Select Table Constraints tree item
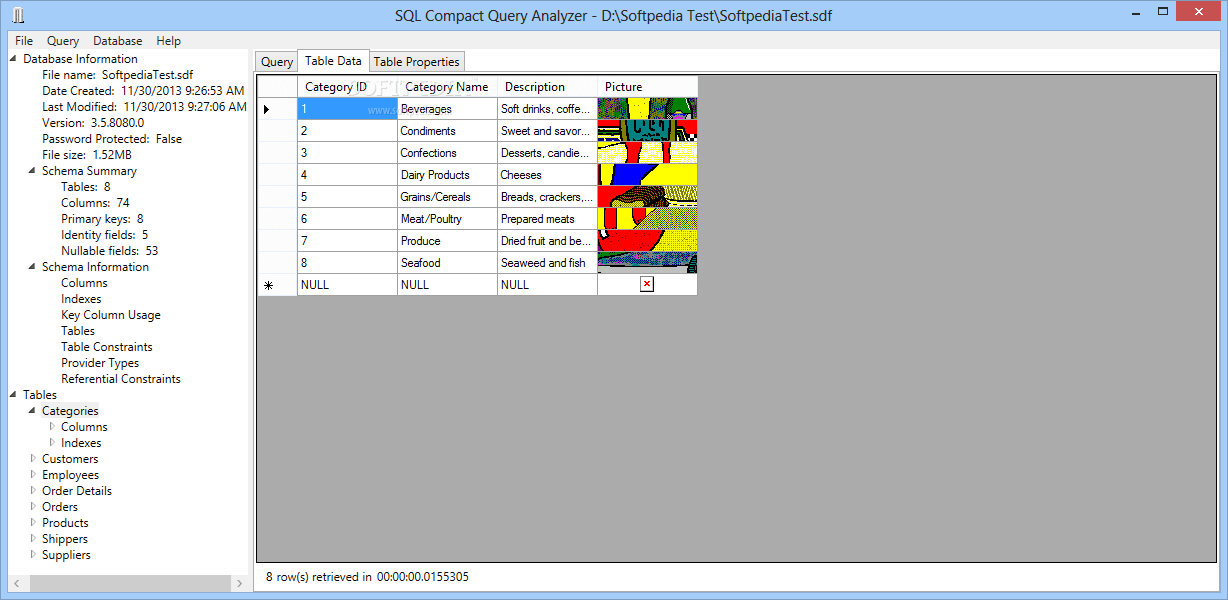The width and height of the screenshot is (1228, 600). pyautogui.click(x=107, y=347)
